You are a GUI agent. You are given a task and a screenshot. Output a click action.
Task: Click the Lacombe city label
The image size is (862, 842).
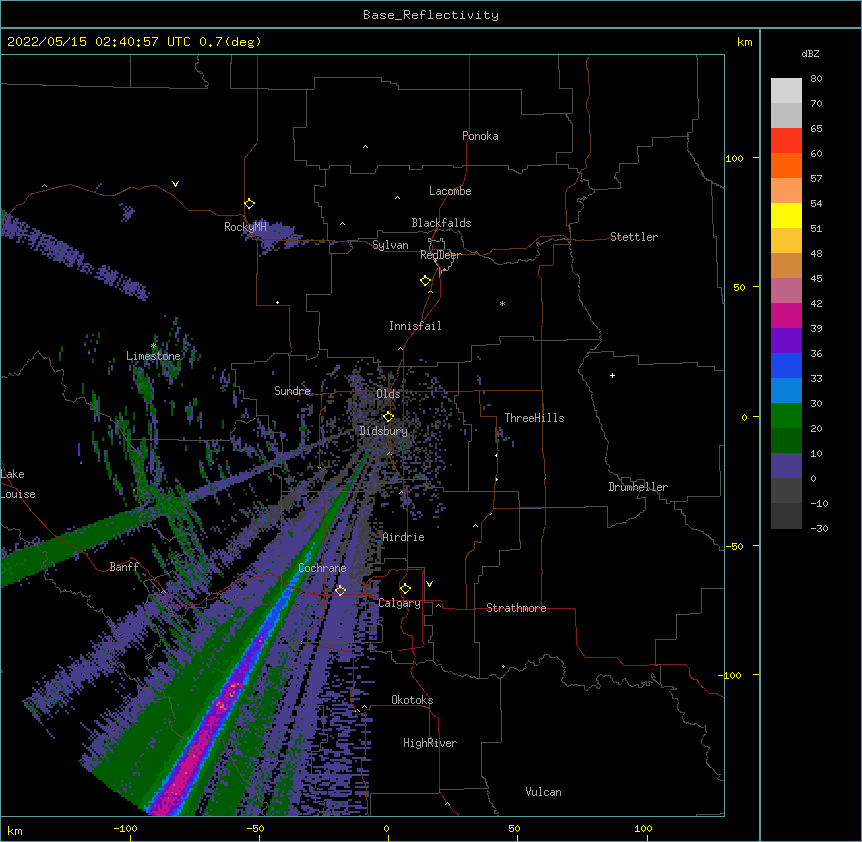pos(450,191)
